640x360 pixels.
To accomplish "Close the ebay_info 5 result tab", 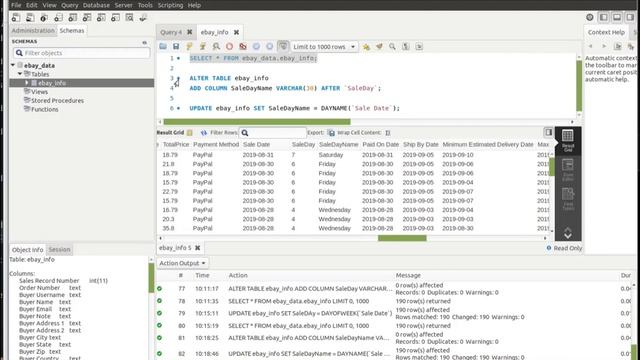I will tap(198, 248).
